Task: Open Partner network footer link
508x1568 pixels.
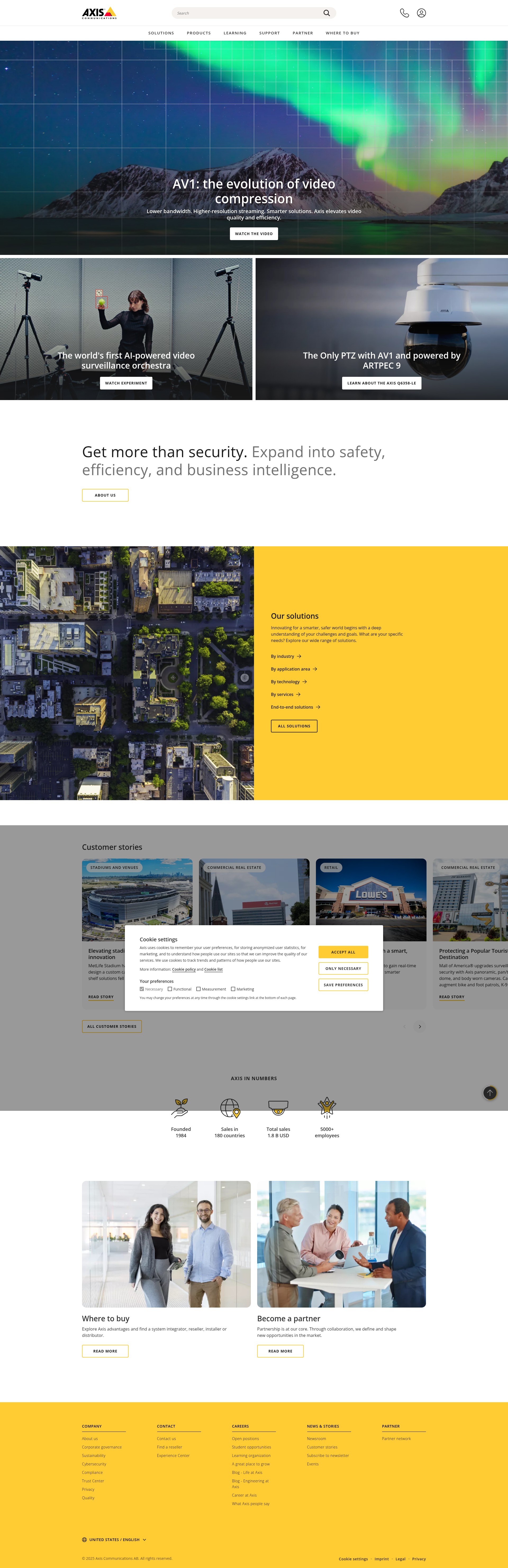Action: [397, 1438]
